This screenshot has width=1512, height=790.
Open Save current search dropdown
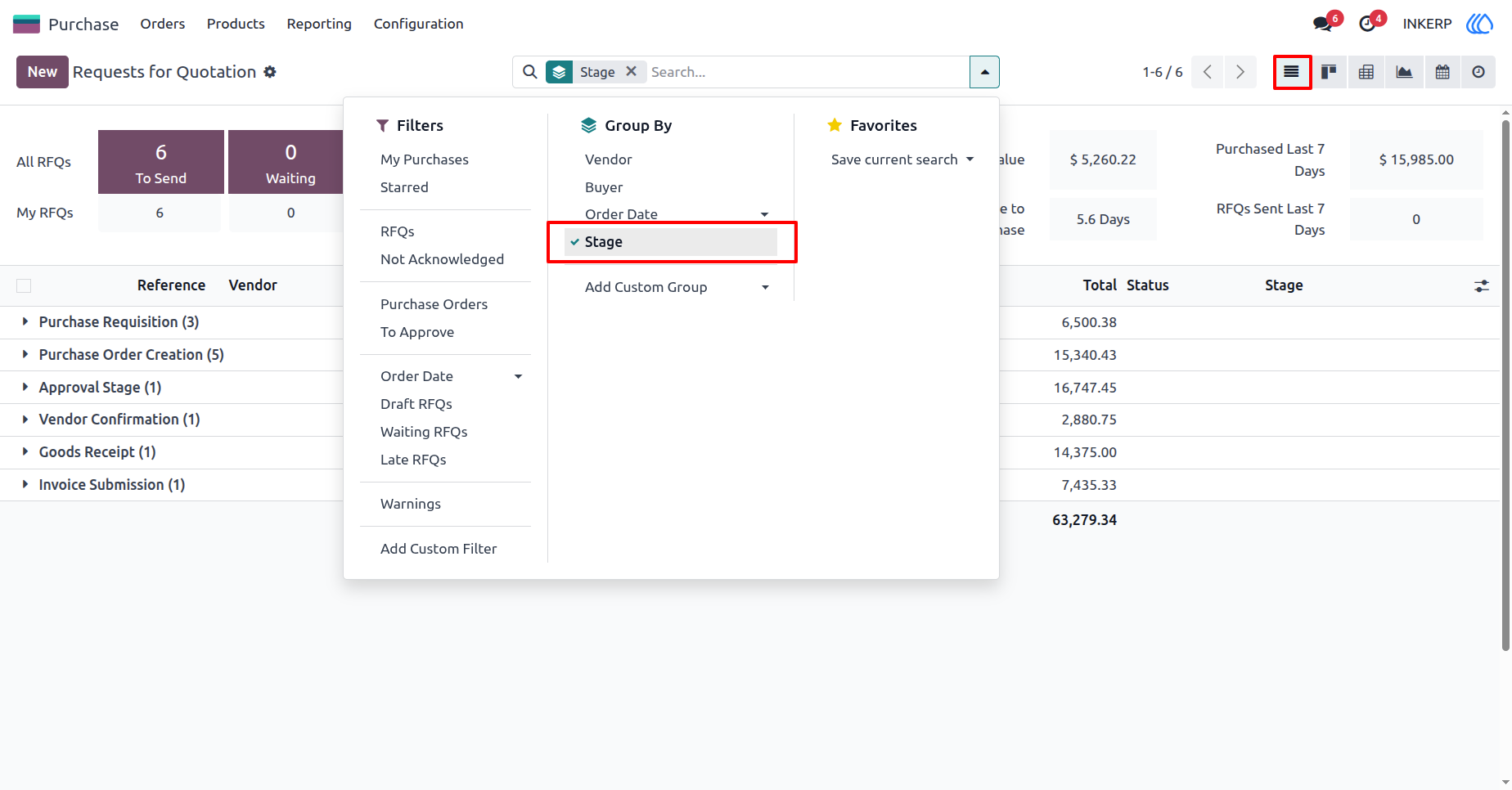[x=902, y=159]
